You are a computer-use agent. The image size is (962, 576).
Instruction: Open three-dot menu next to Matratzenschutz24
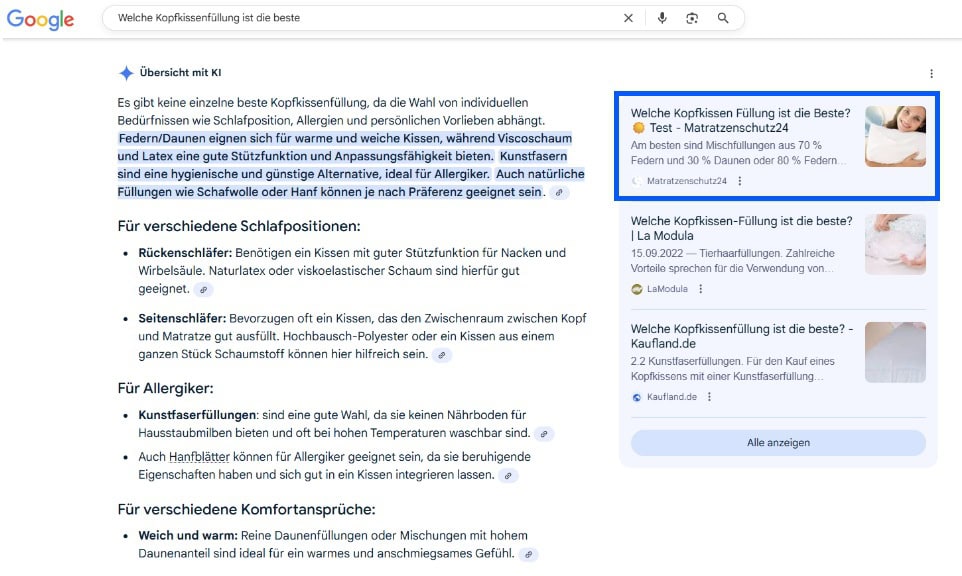click(x=740, y=181)
